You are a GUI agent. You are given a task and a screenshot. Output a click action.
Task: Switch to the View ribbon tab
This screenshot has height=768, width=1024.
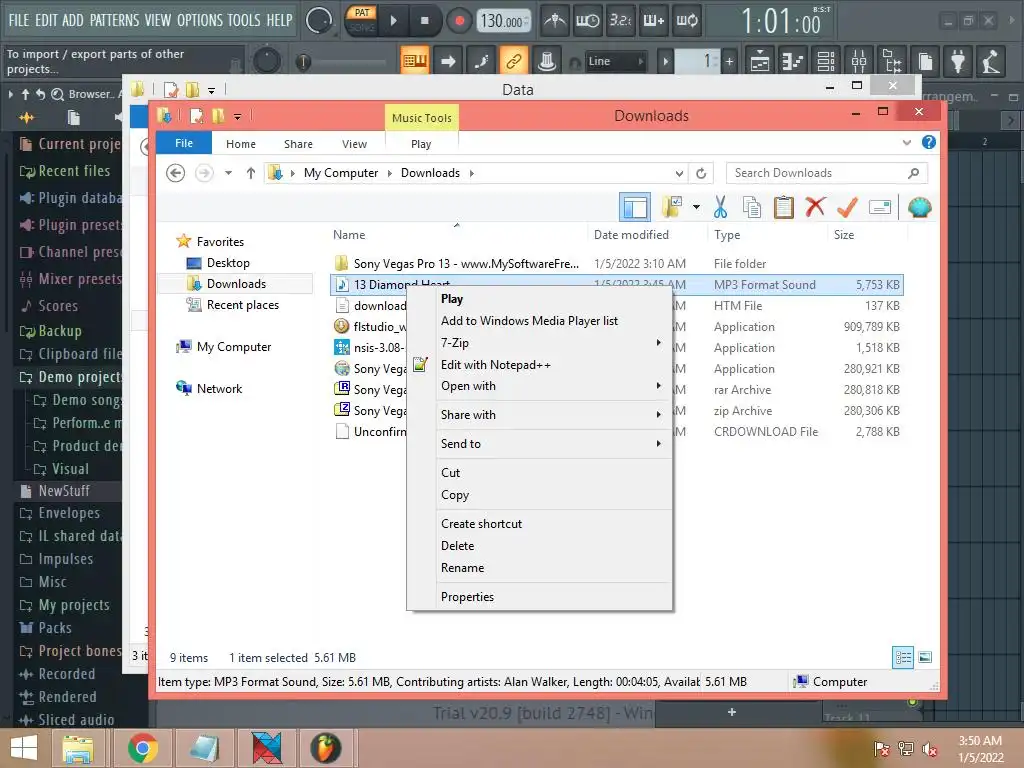click(355, 144)
